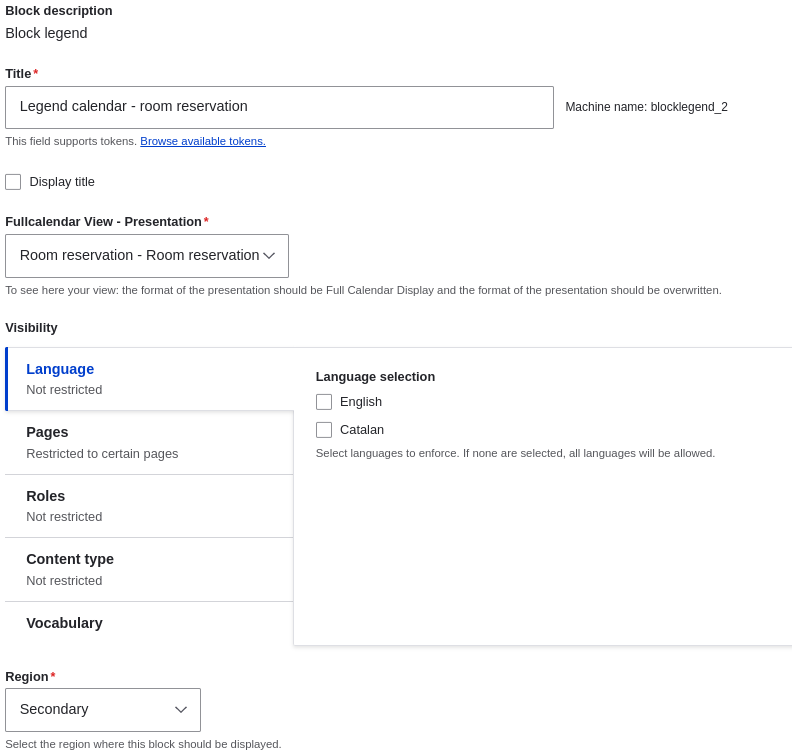Enable the Display title checkbox
792x752 pixels.
pyautogui.click(x=13, y=182)
